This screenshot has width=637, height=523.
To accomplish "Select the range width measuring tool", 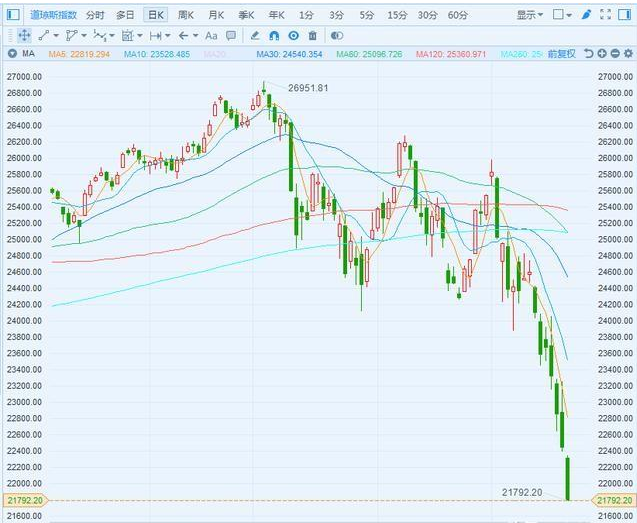I will (x=155, y=36).
